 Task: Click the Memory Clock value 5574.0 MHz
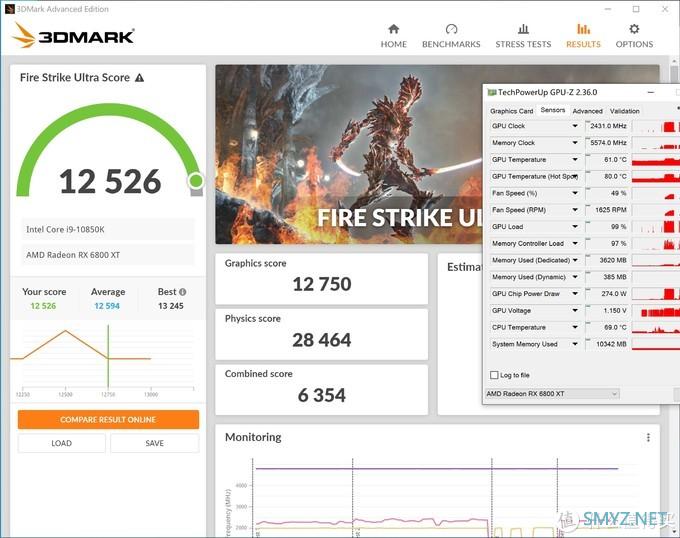coord(607,143)
